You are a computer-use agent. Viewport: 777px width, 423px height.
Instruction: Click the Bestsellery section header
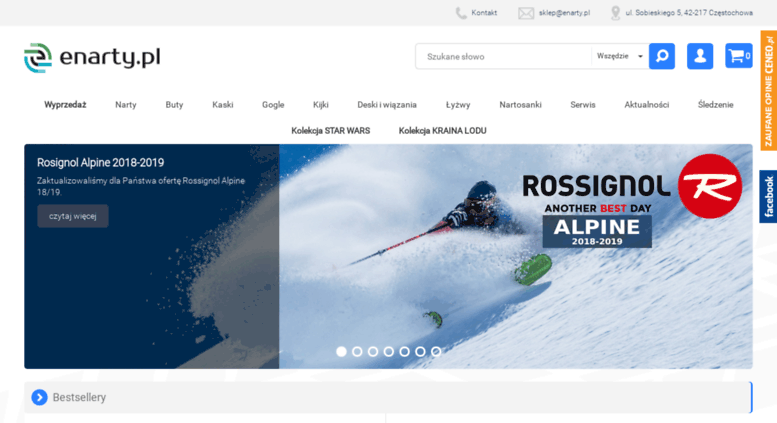[388, 397]
